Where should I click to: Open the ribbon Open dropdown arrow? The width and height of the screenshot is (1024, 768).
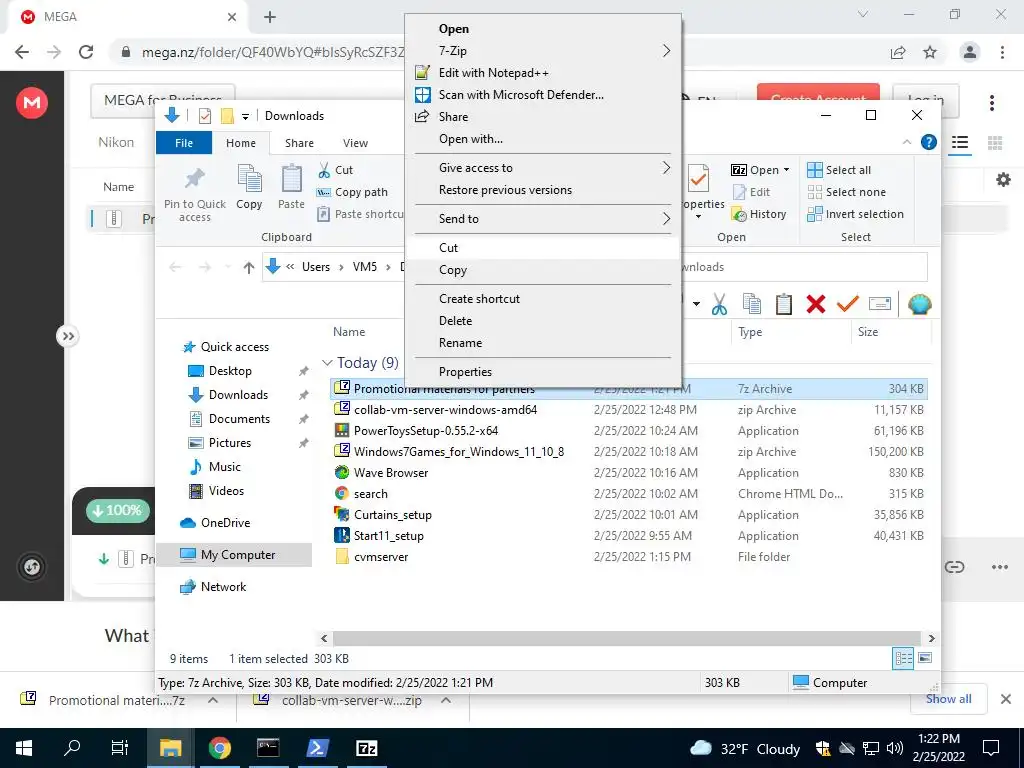tap(786, 170)
